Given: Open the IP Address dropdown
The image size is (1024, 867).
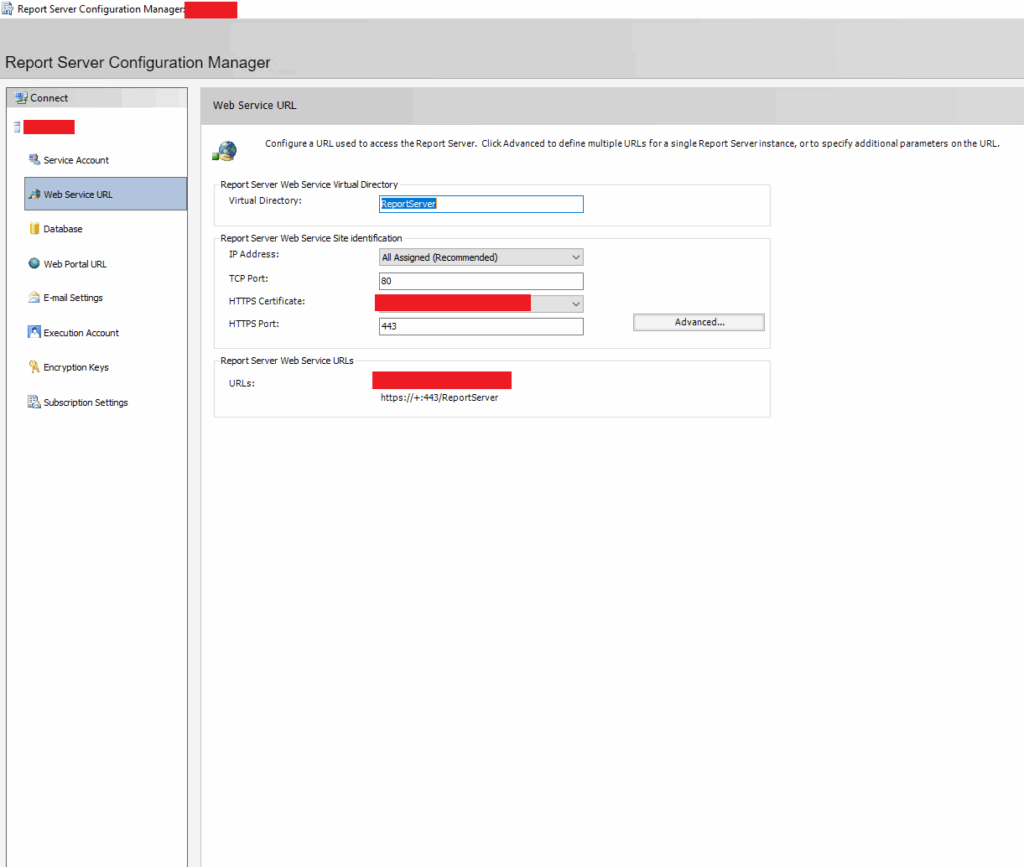Looking at the screenshot, I should (481, 257).
